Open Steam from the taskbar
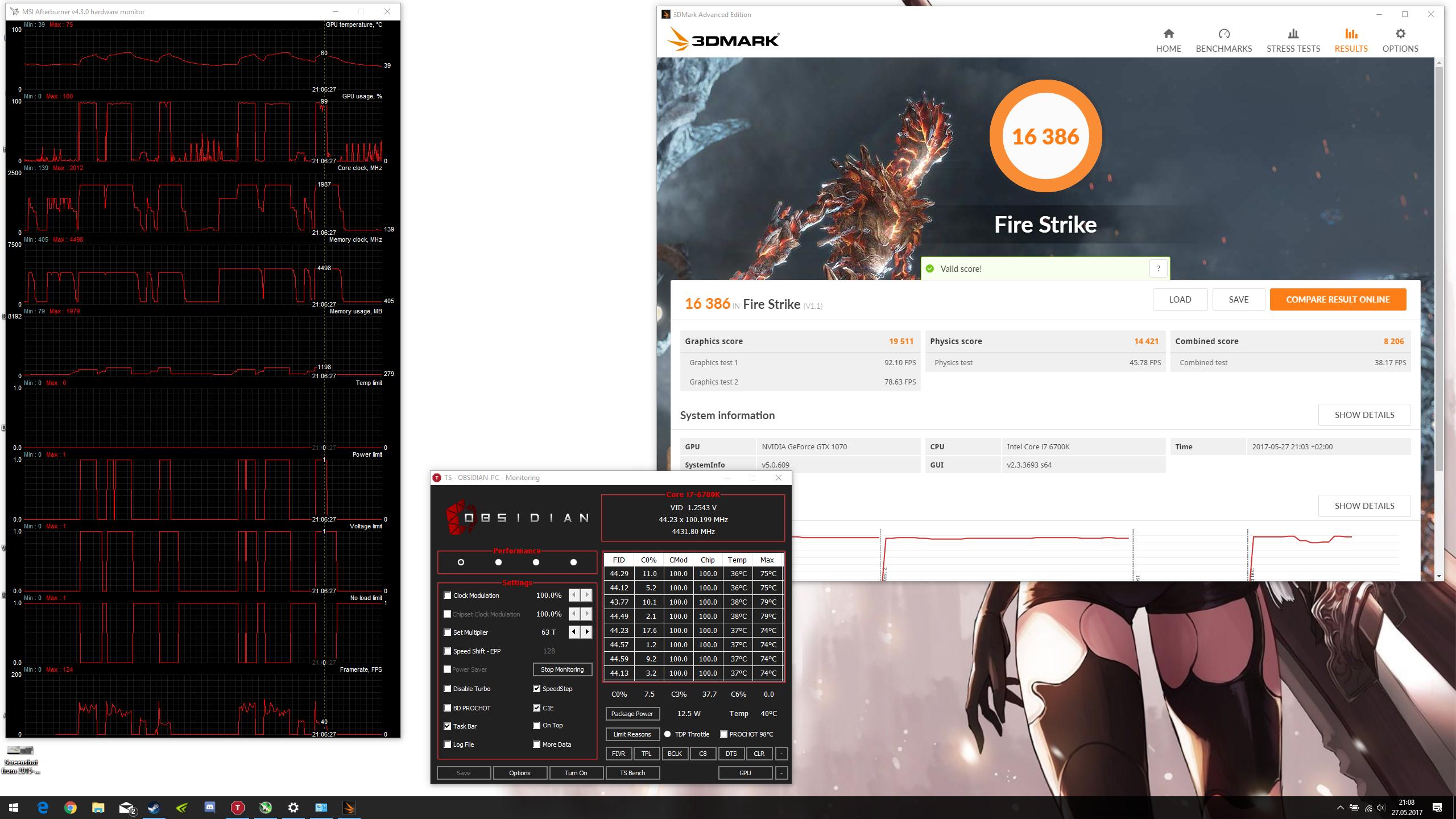This screenshot has height=819, width=1456. pyautogui.click(x=154, y=808)
